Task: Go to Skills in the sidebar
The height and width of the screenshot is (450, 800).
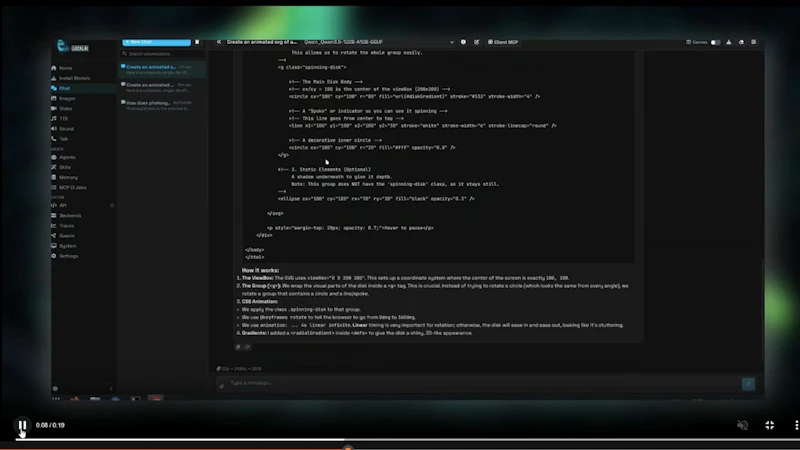Action: (65, 167)
